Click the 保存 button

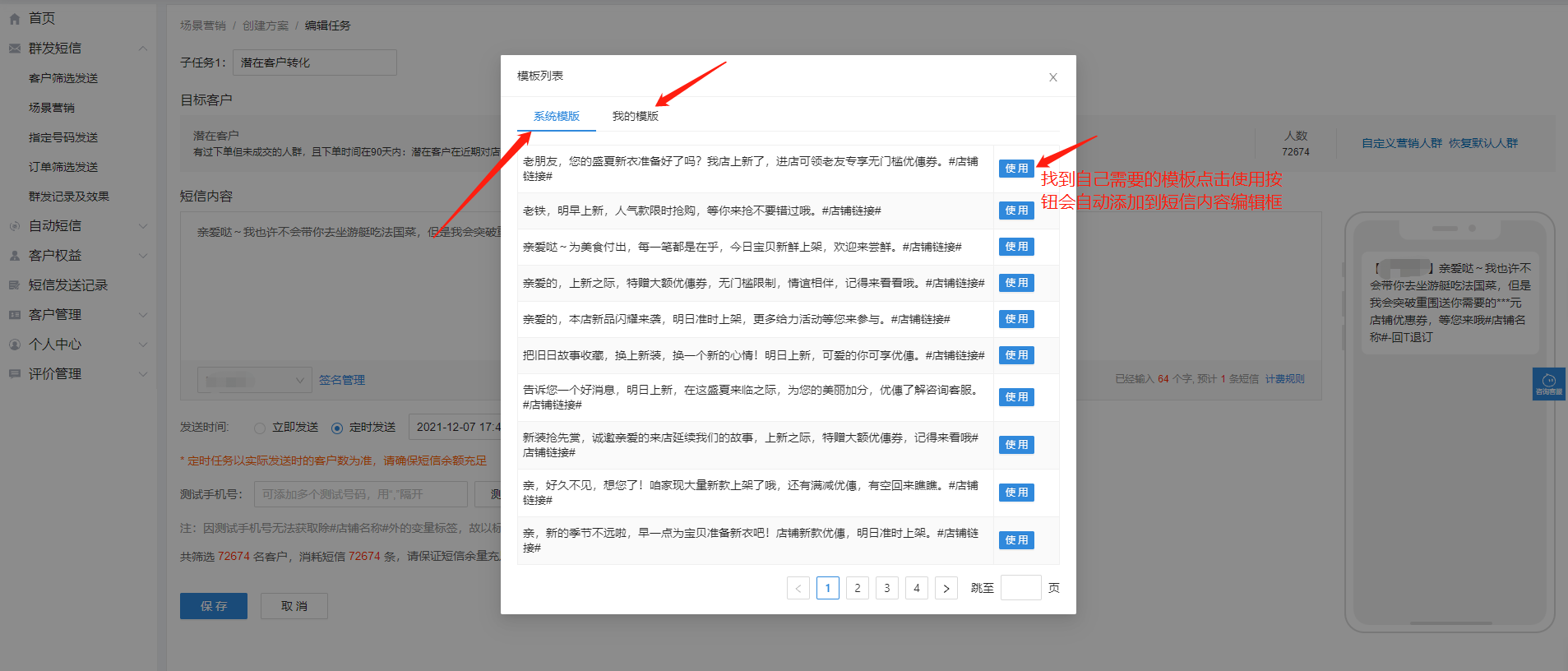point(214,606)
